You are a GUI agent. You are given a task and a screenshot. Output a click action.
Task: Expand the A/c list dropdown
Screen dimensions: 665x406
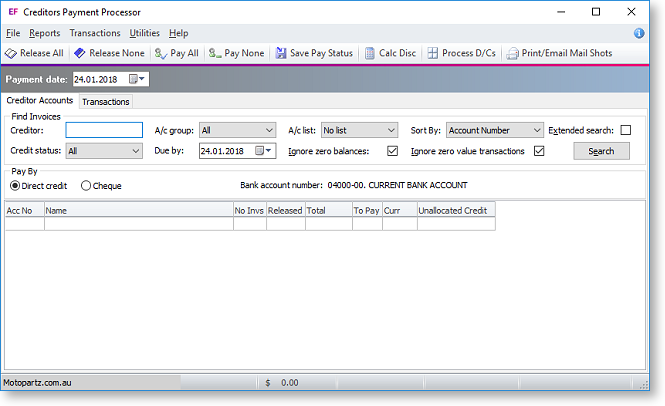click(391, 130)
